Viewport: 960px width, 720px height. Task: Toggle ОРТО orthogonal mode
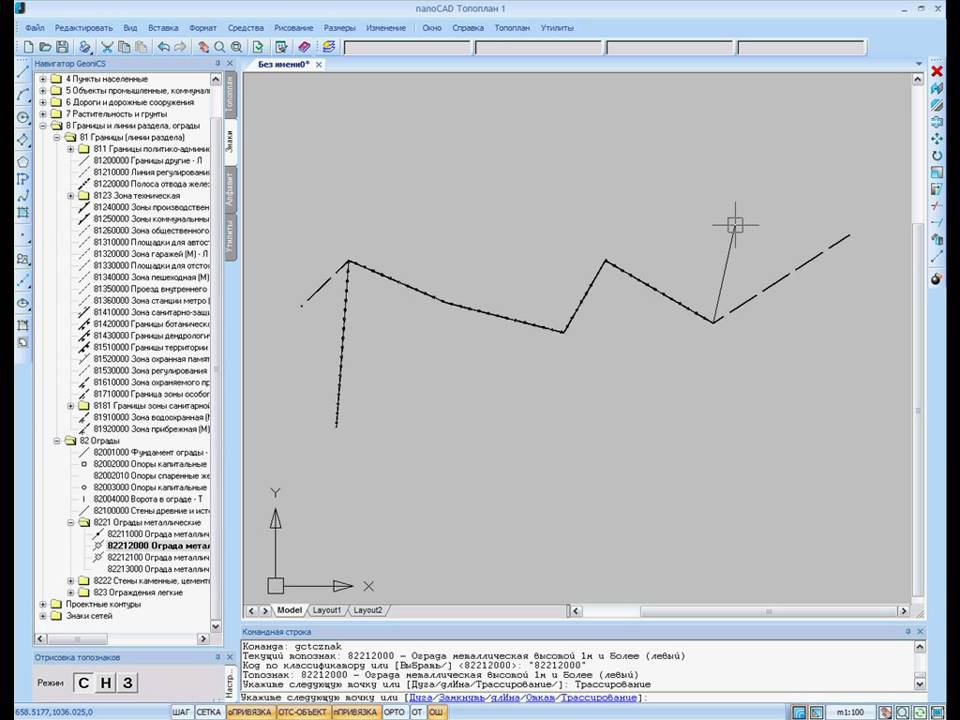tap(394, 712)
